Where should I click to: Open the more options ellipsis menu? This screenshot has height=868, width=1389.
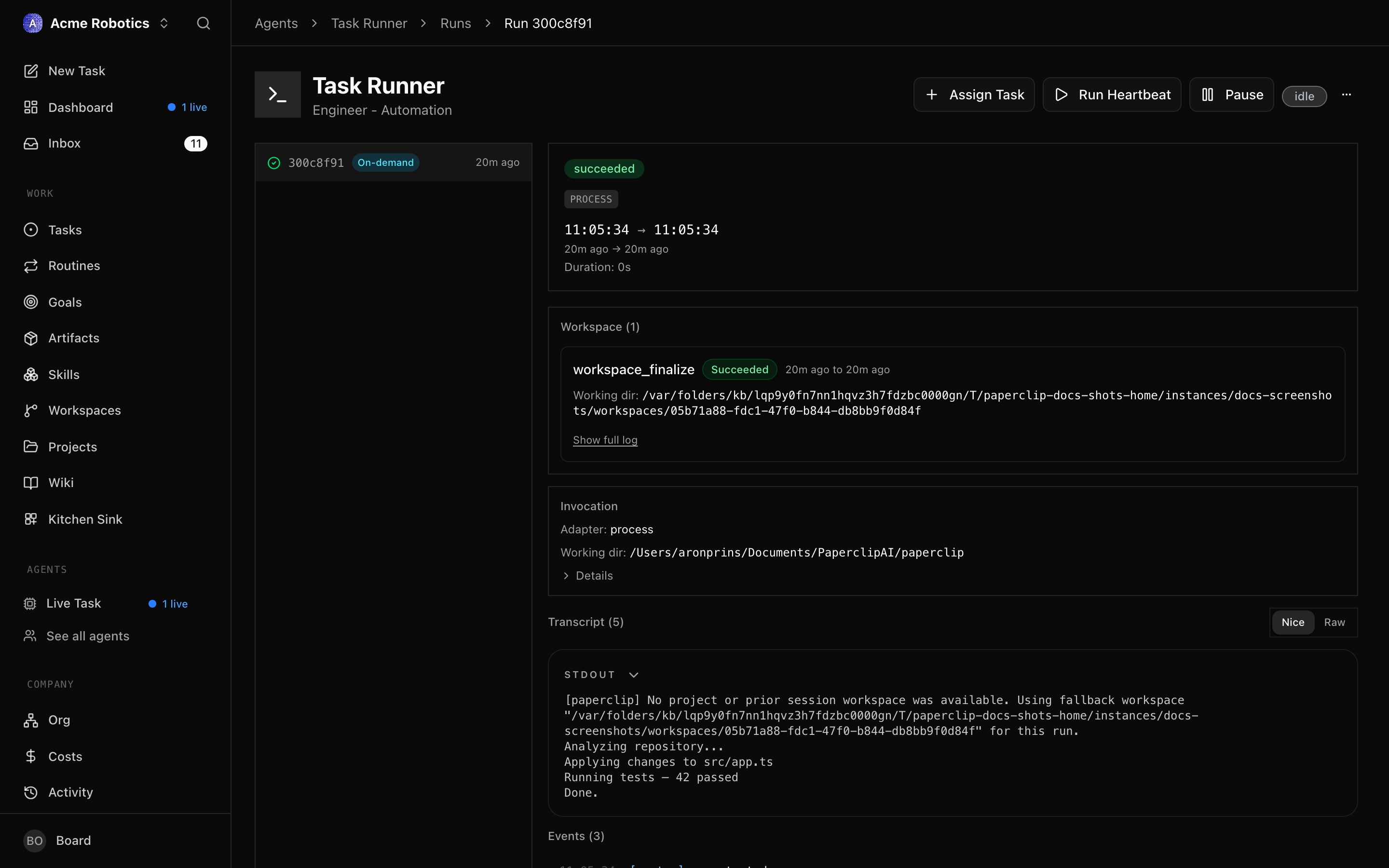coord(1347,95)
